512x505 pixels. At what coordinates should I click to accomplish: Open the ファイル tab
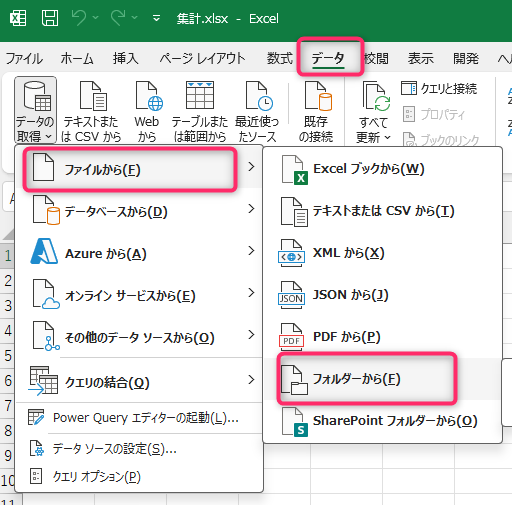[24, 59]
